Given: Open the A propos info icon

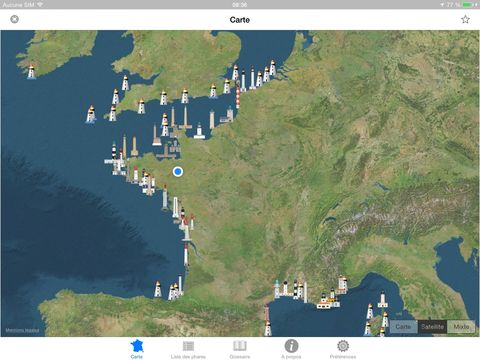Looking at the screenshot, I should (291, 349).
